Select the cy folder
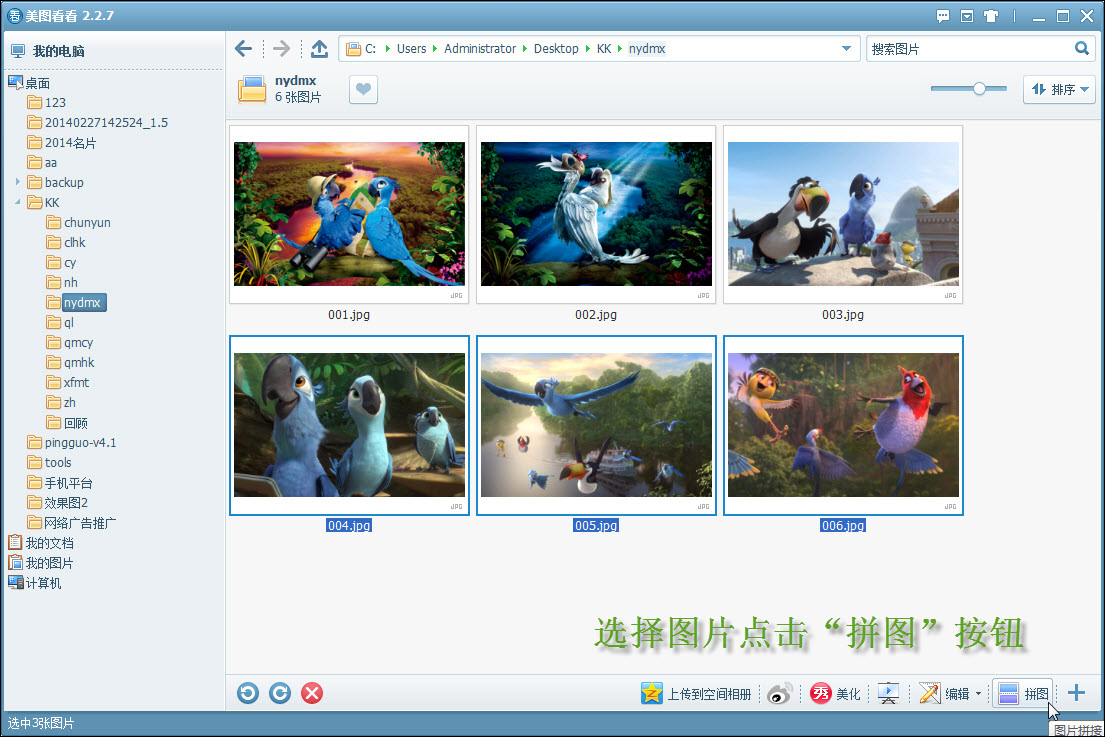 click(x=69, y=263)
